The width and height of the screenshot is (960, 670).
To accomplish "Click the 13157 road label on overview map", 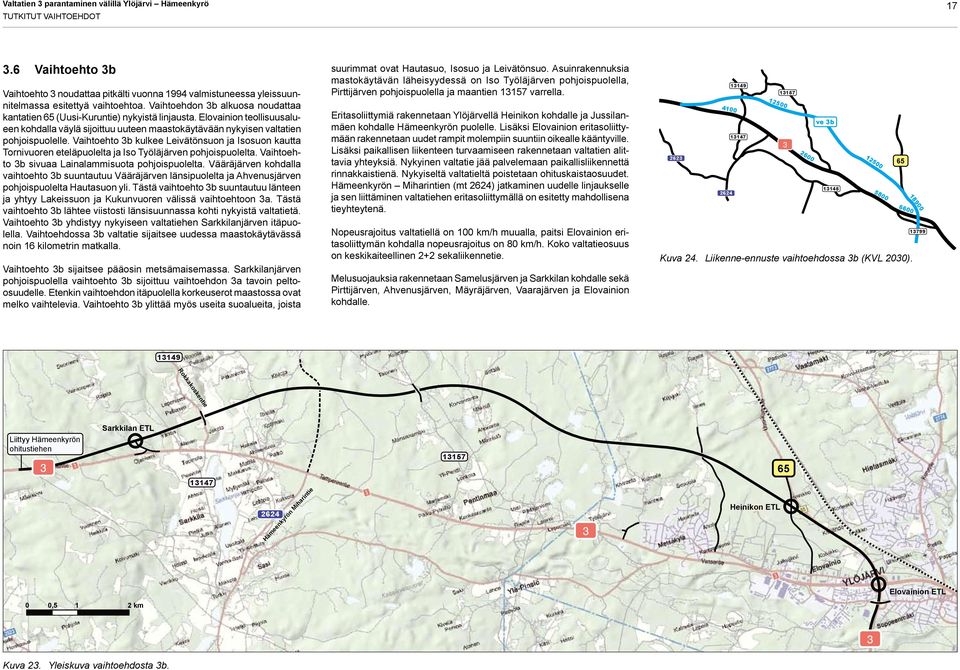I will pos(454,456).
